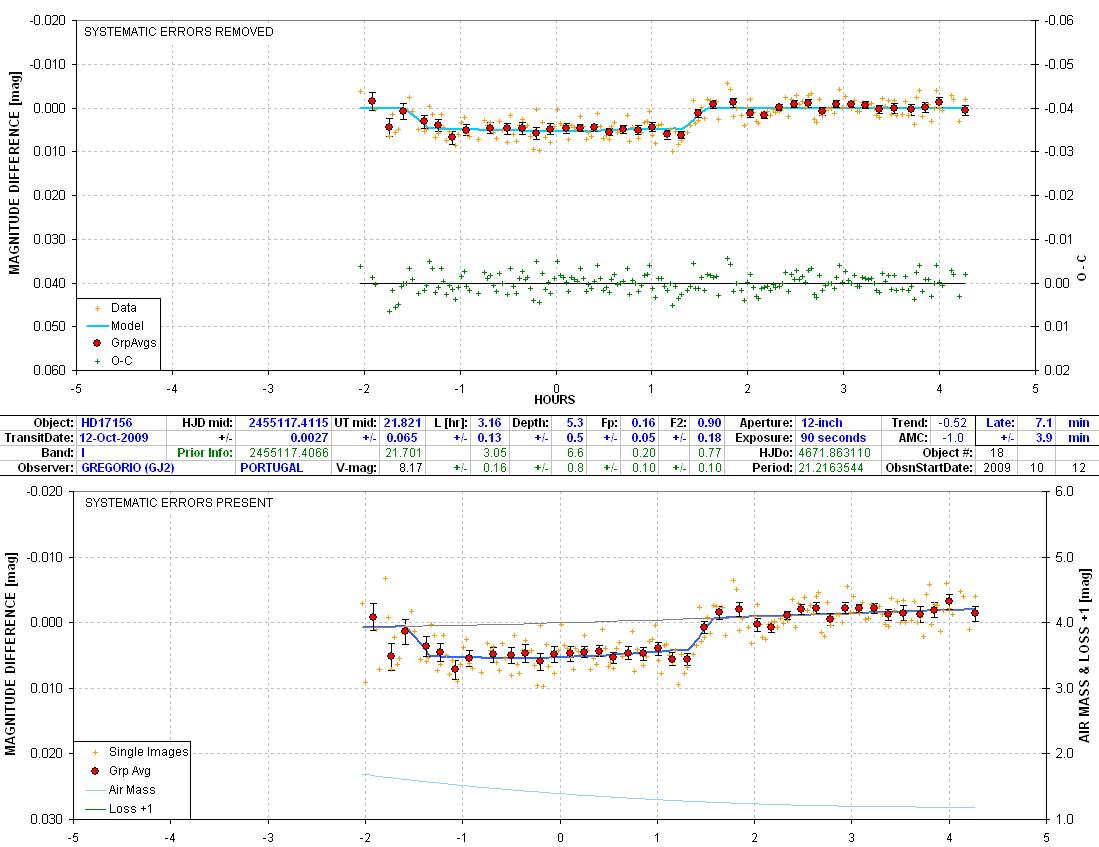Select the HOURS axis label
Screen dimensions: 1099x847
point(554,400)
